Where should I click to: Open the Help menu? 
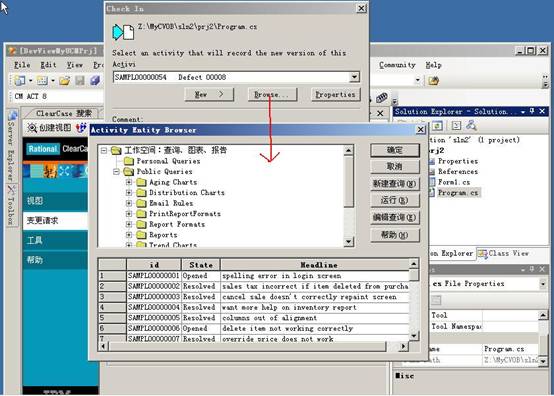pyautogui.click(x=434, y=65)
